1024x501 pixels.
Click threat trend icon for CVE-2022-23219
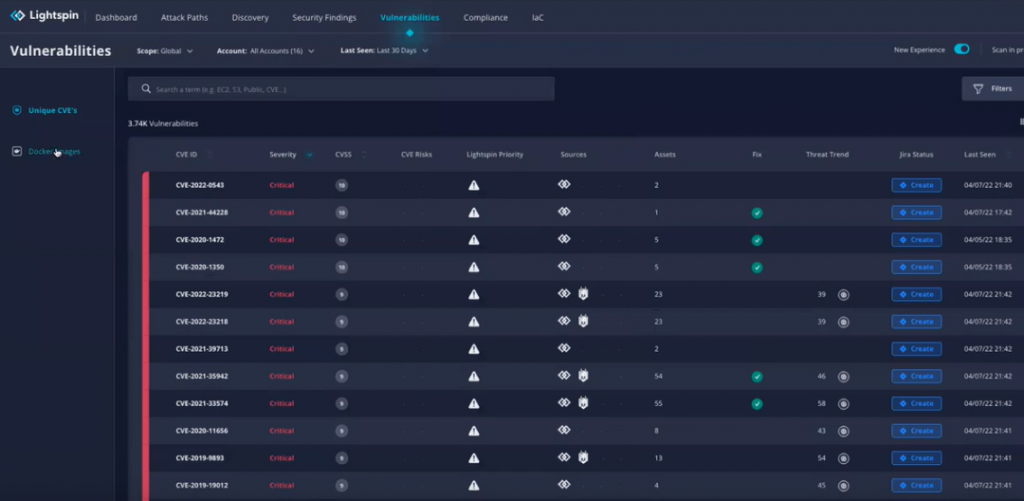(x=843, y=295)
